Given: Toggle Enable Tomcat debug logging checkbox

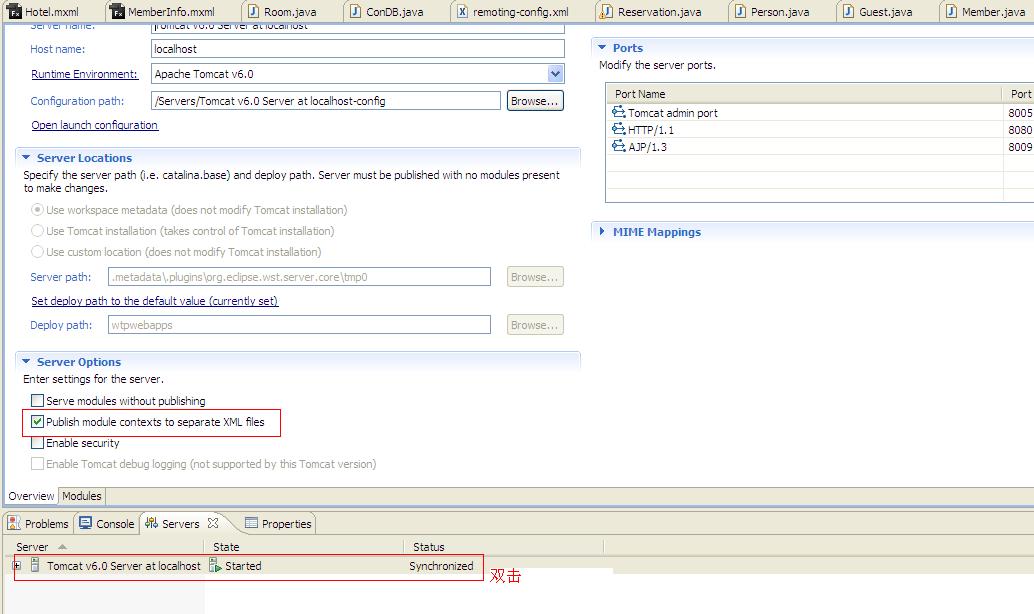Looking at the screenshot, I should [38, 464].
